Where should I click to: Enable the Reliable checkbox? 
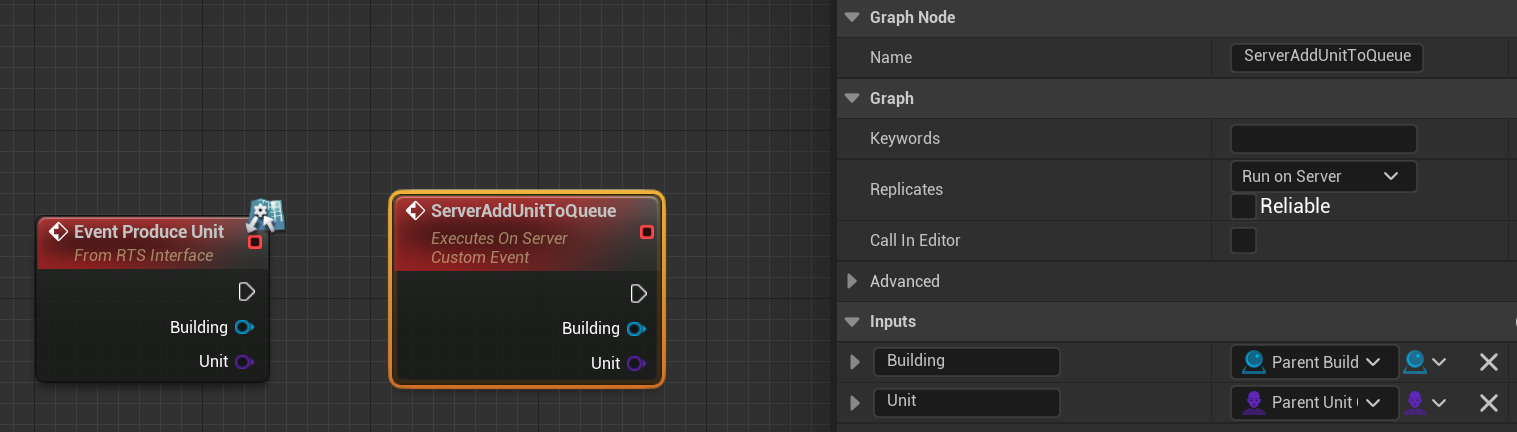pyautogui.click(x=1243, y=206)
